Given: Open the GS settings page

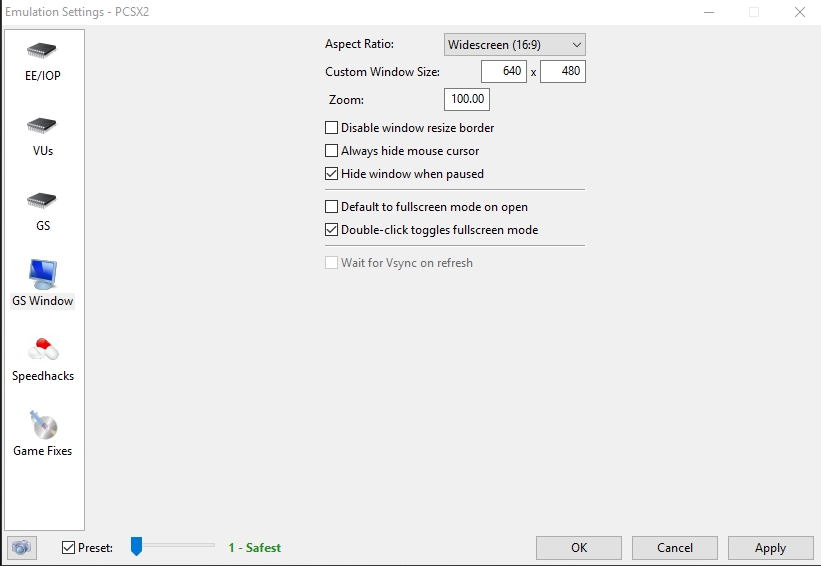Looking at the screenshot, I should click(x=42, y=212).
